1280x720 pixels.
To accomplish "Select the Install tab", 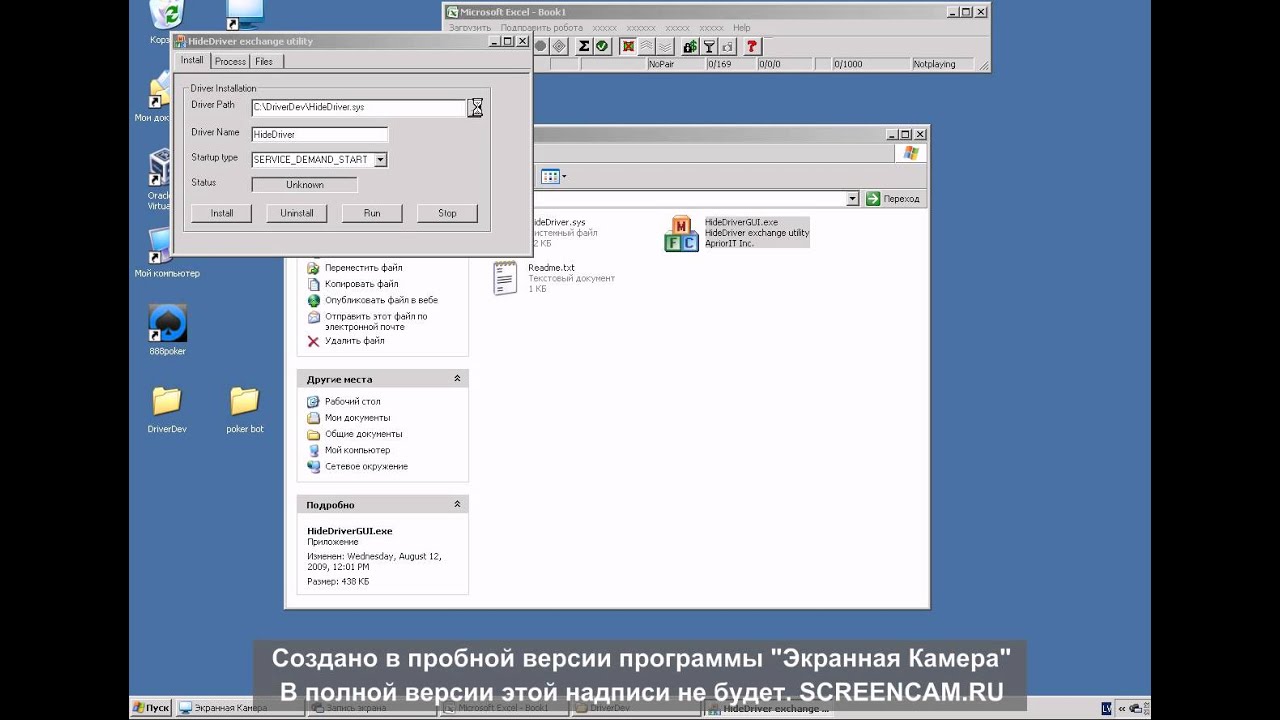I will pyautogui.click(x=192, y=61).
